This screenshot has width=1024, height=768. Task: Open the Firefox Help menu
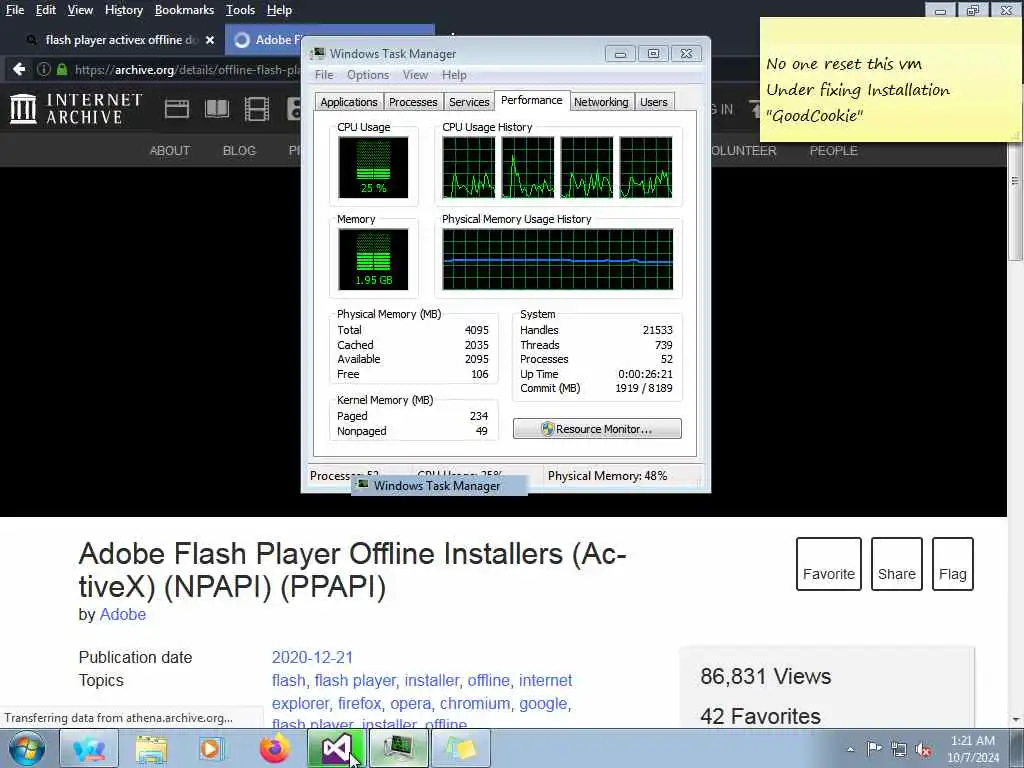coord(279,10)
